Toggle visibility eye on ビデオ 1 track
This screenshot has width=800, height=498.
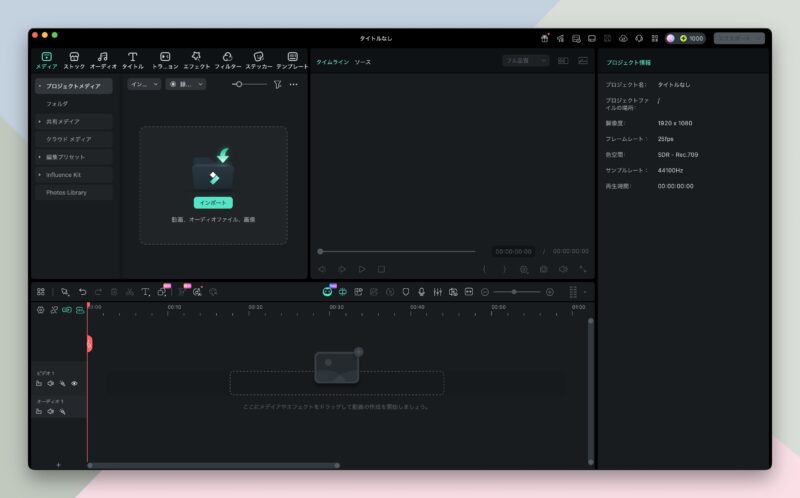point(74,383)
